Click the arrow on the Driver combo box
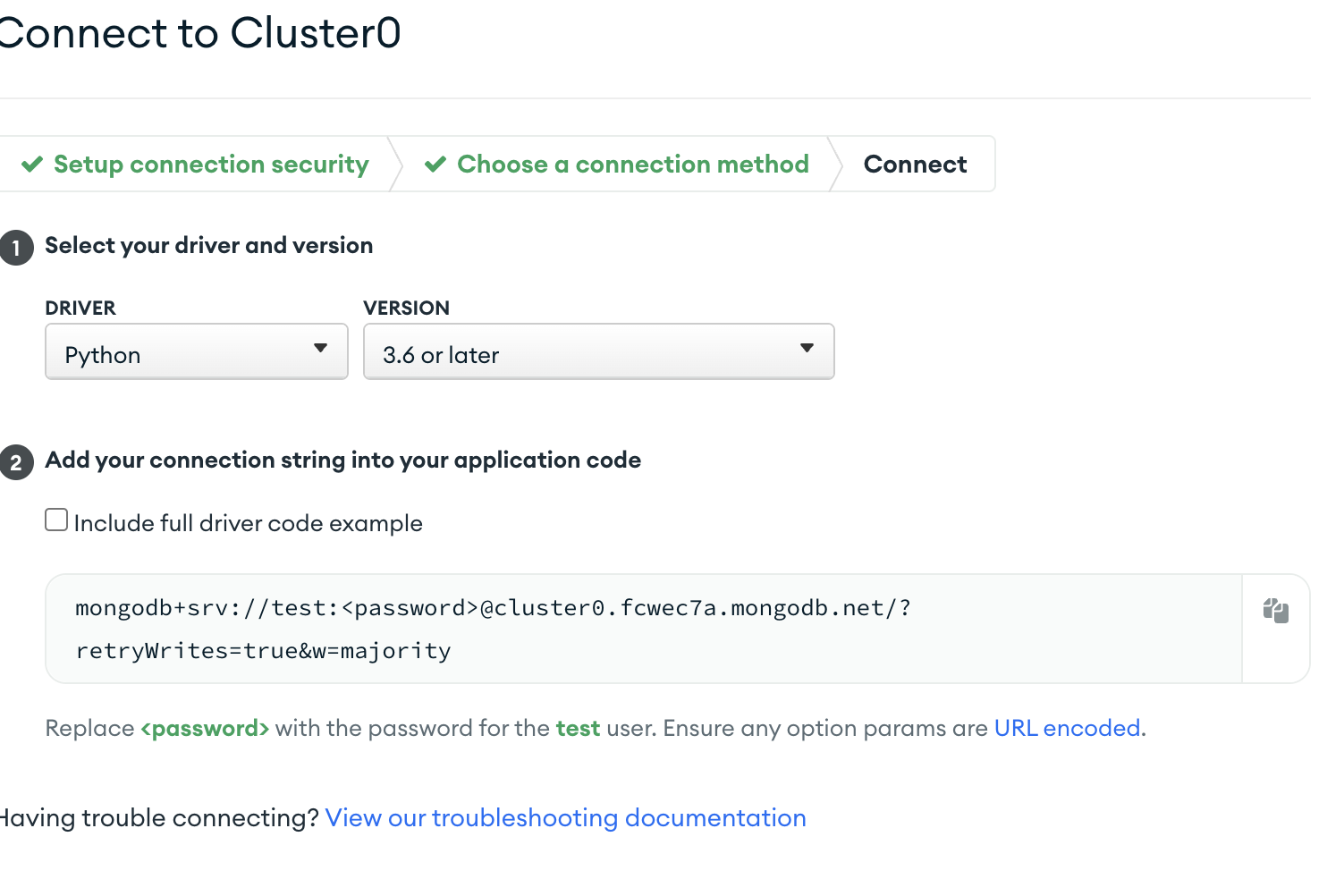1327x896 pixels. [320, 348]
